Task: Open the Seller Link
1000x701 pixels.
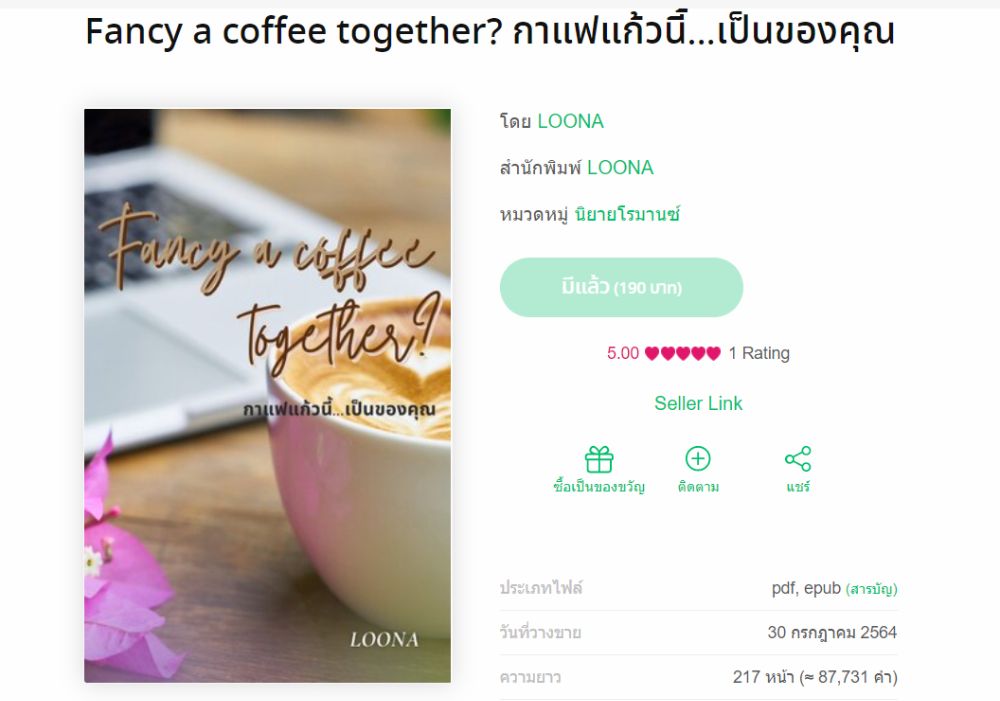Action: tap(698, 403)
